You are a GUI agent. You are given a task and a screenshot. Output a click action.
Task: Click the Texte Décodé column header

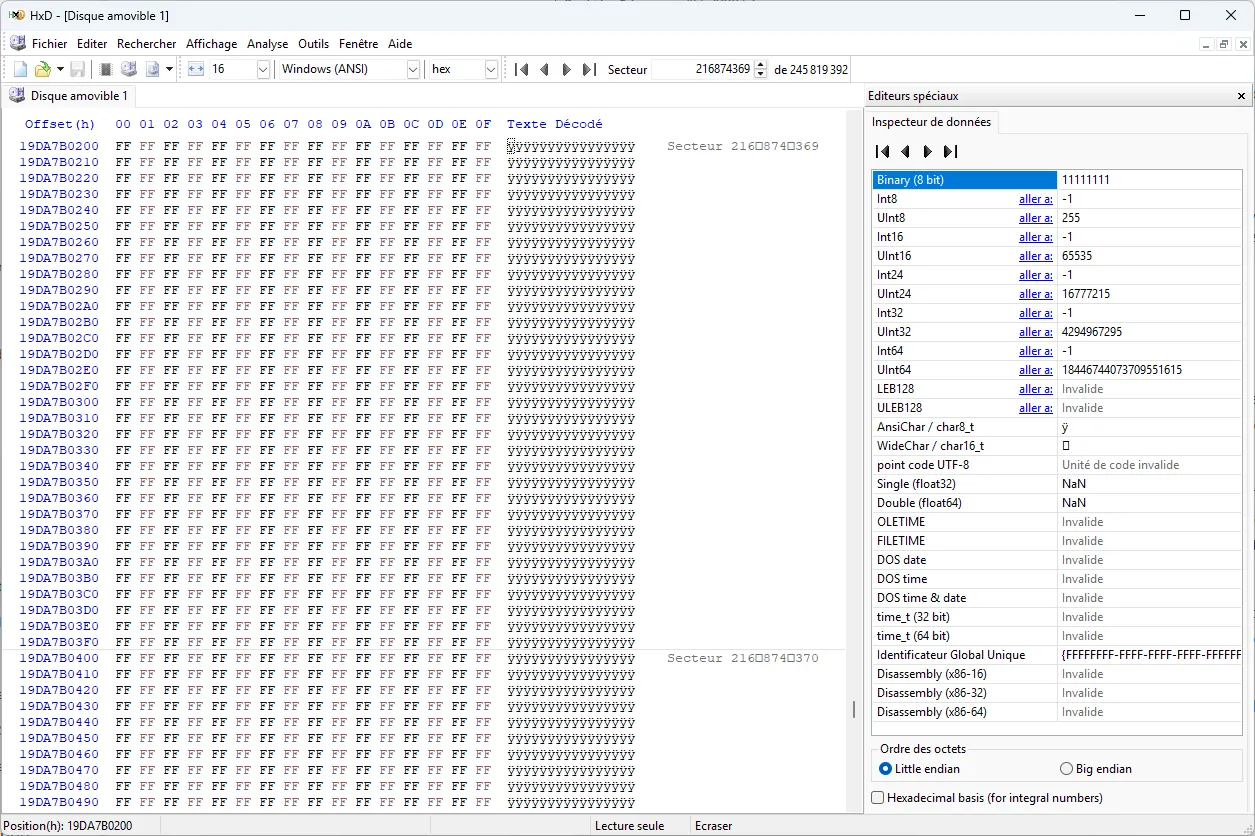(x=555, y=124)
